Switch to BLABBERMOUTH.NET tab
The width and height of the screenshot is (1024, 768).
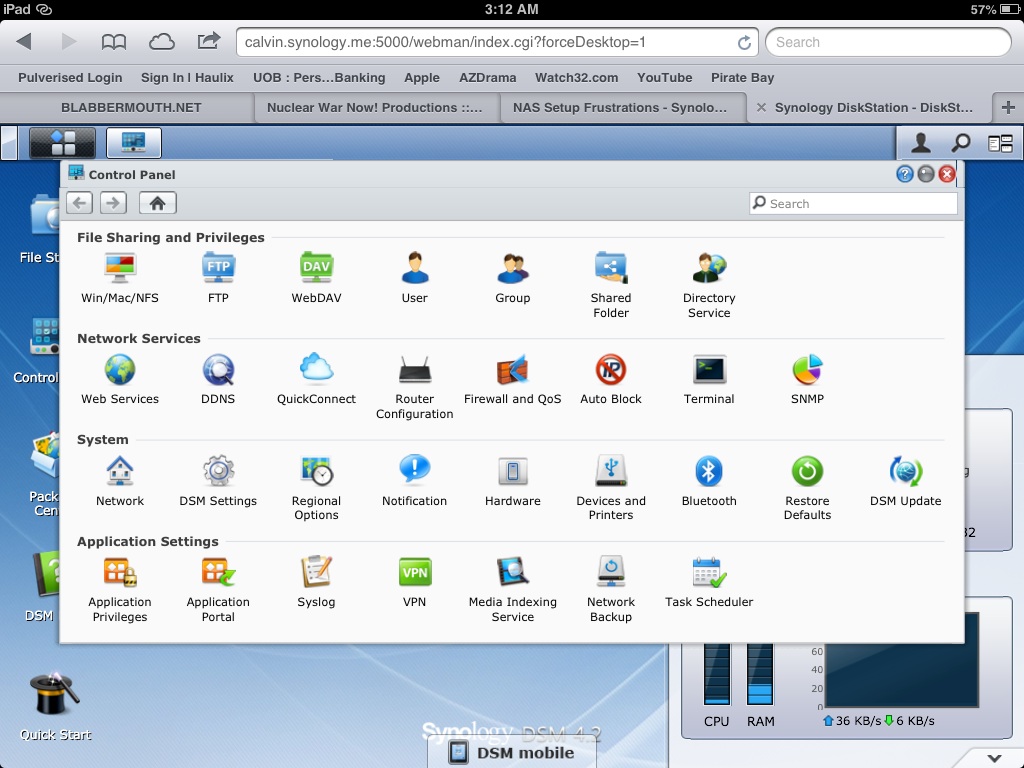[131, 108]
